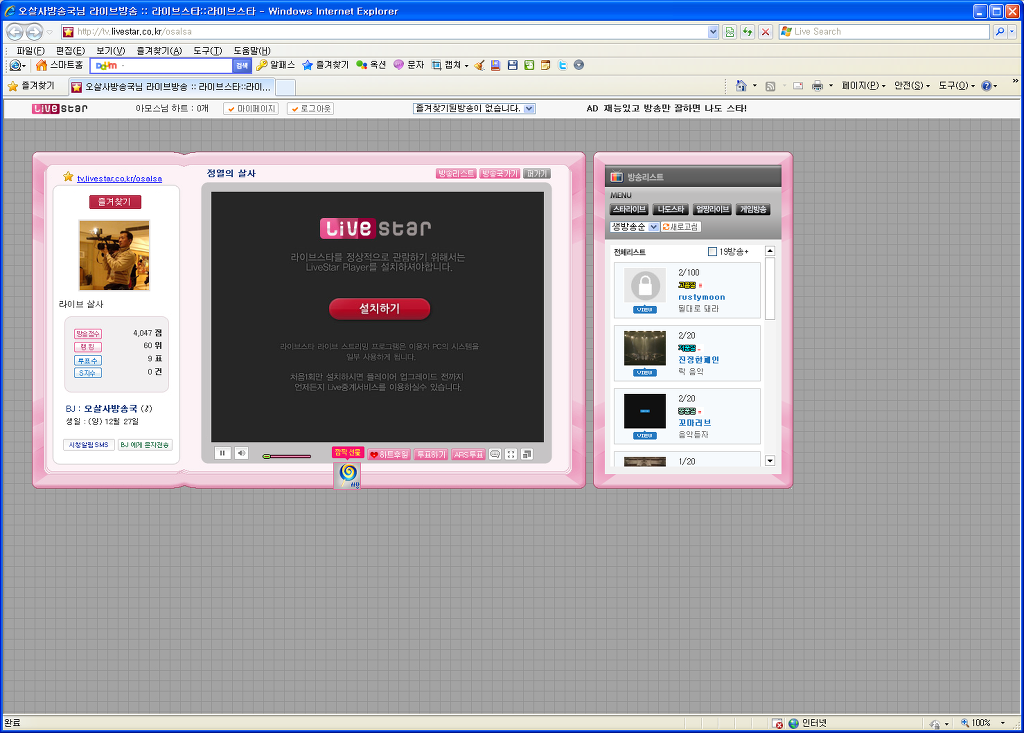
Task: Click the BJ에게 쪽지전송 button
Action: (x=145, y=445)
